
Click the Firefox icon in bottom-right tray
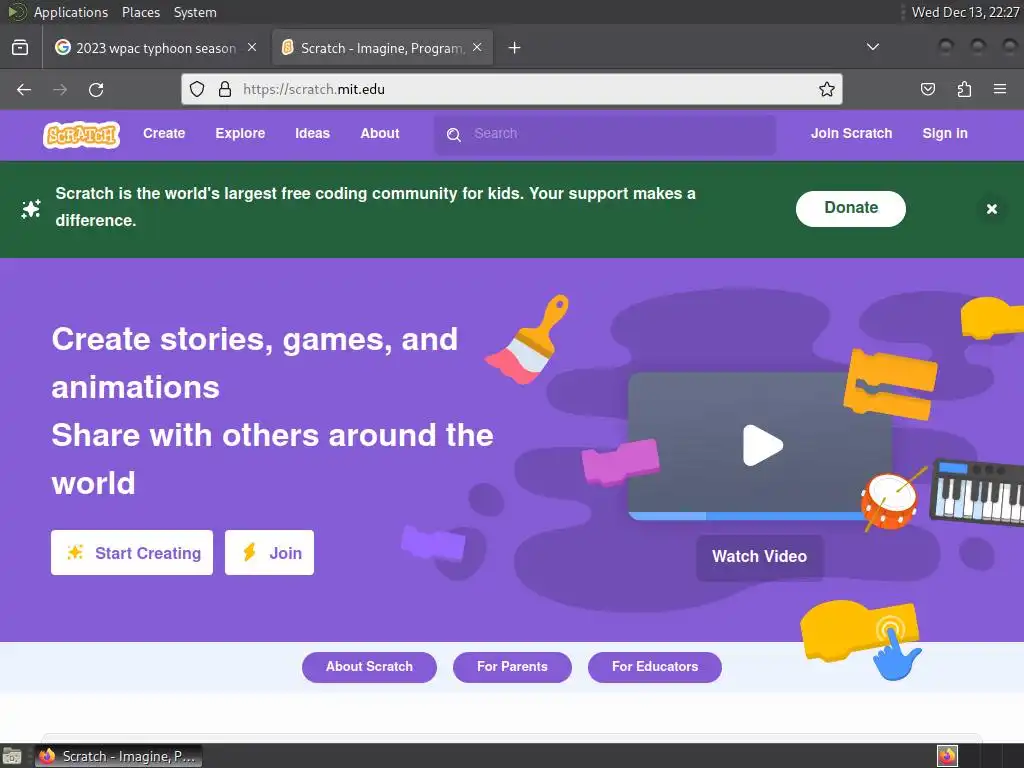coord(947,756)
